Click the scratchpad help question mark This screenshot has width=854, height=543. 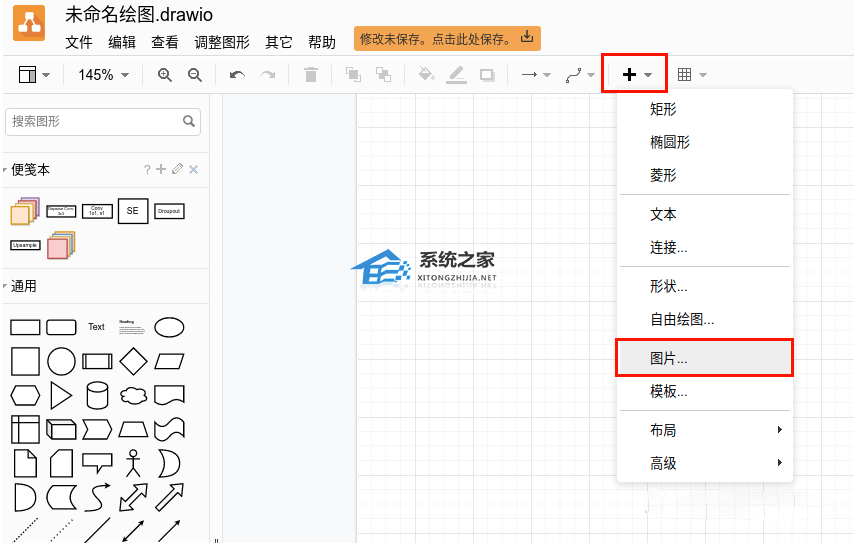point(147,170)
